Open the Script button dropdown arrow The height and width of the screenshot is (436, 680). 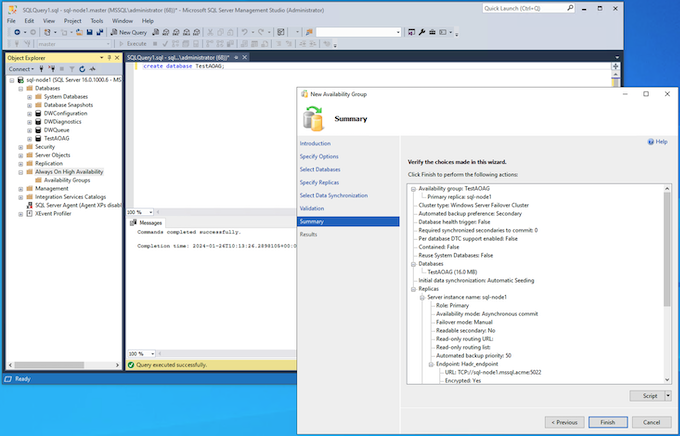668,396
